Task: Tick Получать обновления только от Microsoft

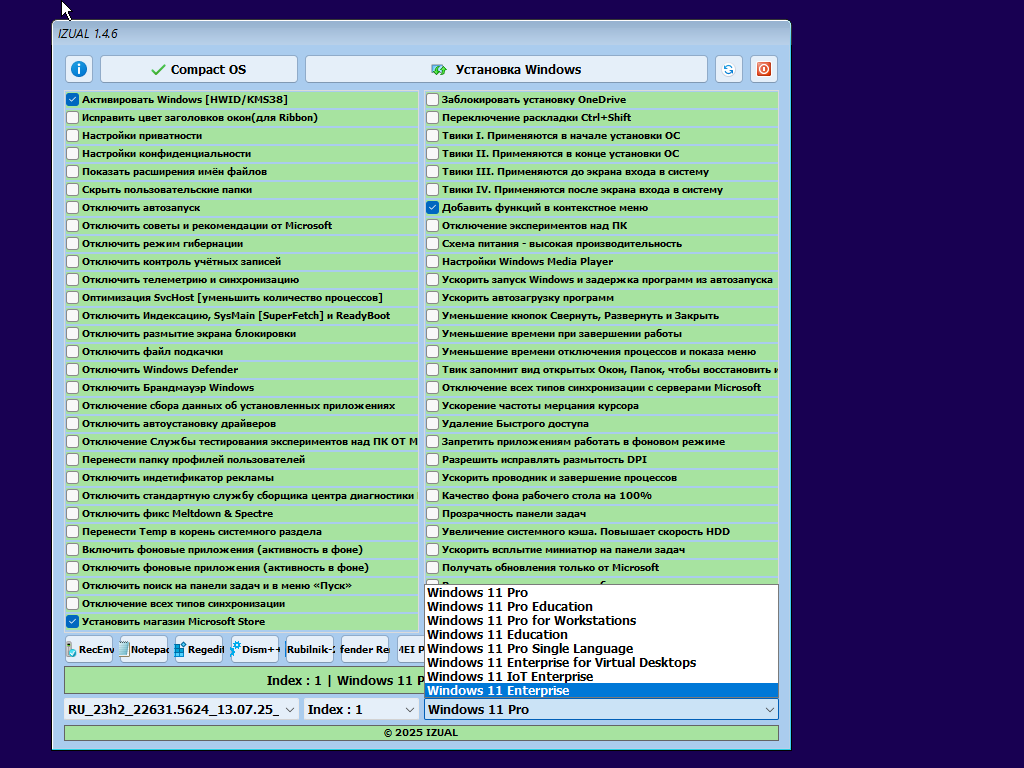Action: click(x=432, y=568)
